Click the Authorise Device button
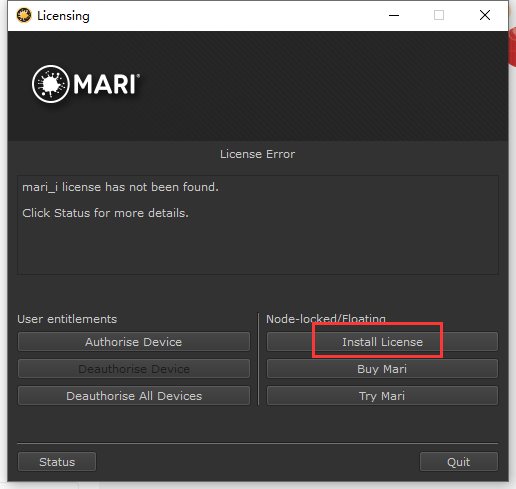Screen dimensions: 516x489 tap(134, 342)
